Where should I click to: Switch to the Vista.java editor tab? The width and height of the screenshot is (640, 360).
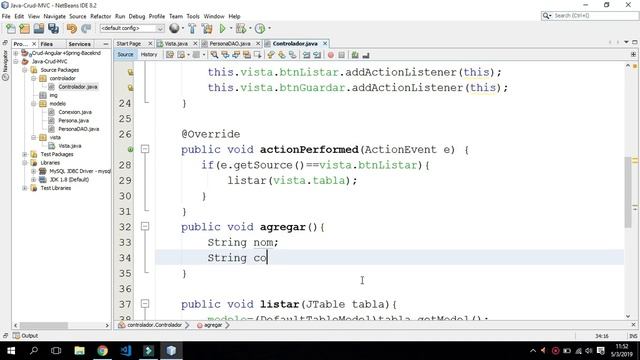pos(176,43)
